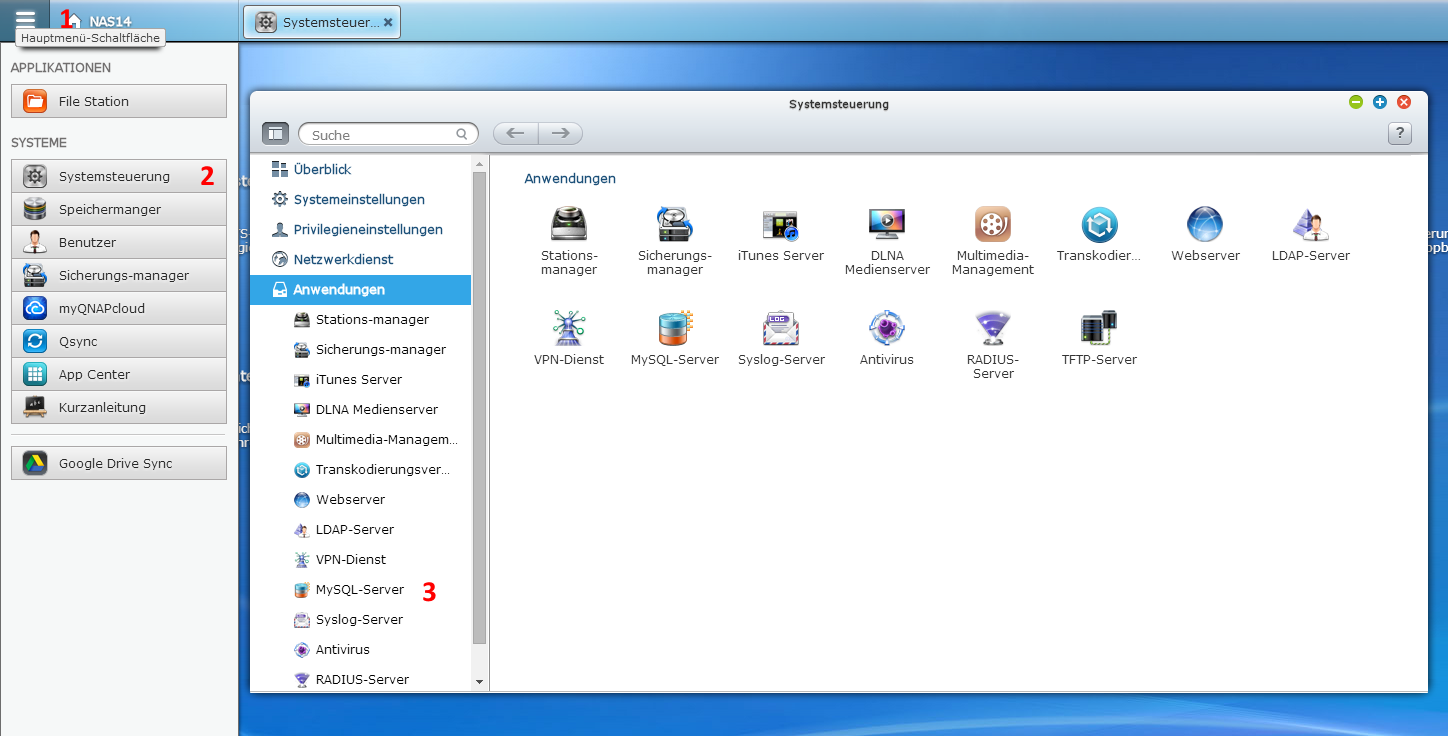This screenshot has height=736, width=1448.
Task: Select iTunes Server in sidebar tree
Action: point(360,380)
